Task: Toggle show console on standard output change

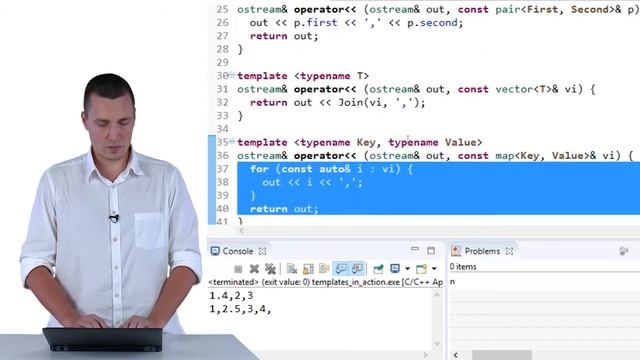Action: pos(341,269)
